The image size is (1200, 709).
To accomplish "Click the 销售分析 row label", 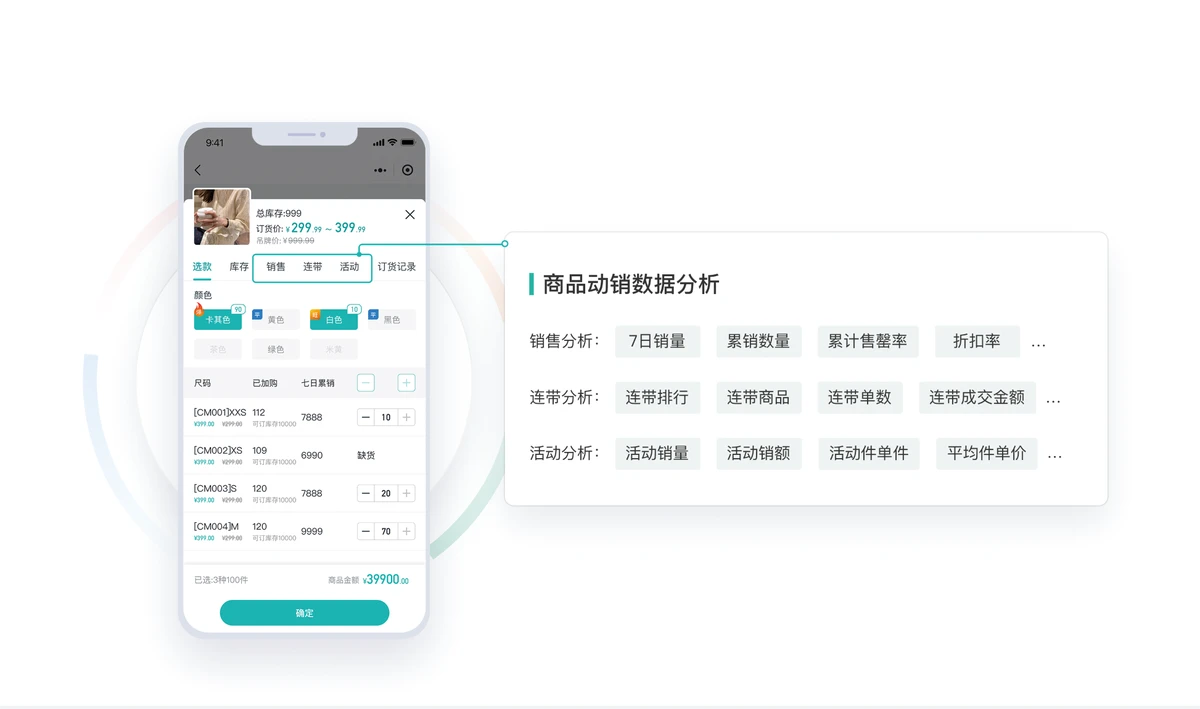I will pyautogui.click(x=565, y=342).
